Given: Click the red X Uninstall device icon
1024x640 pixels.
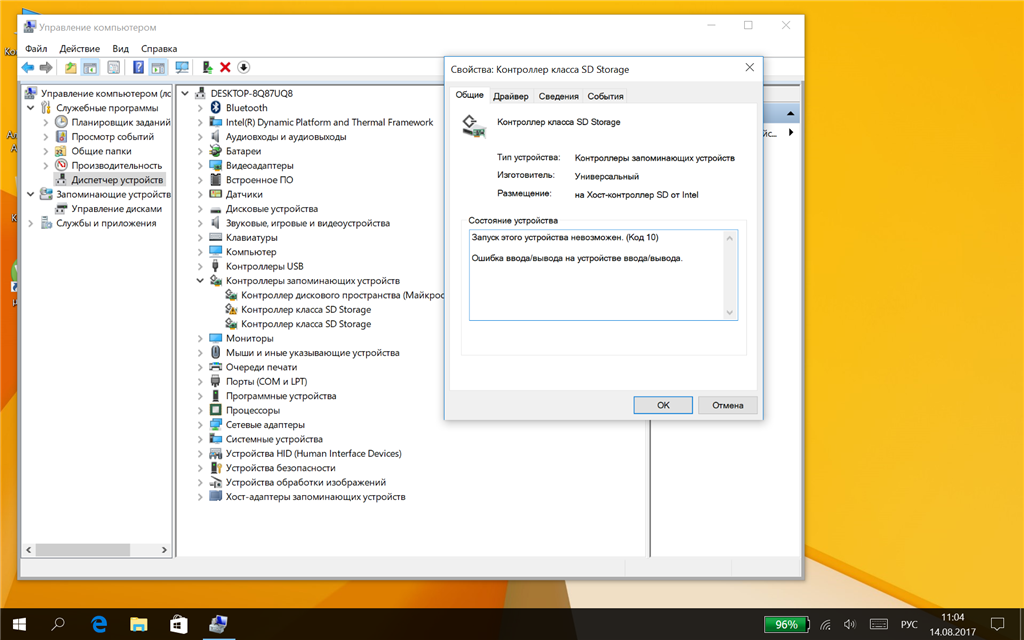Looking at the screenshot, I should pos(225,67).
